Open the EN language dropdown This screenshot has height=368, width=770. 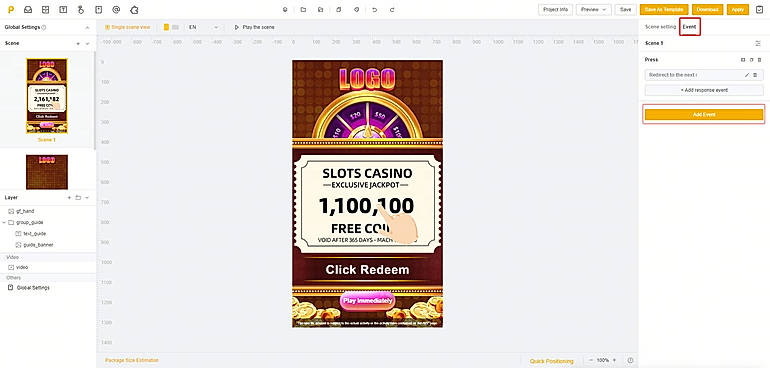click(203, 27)
